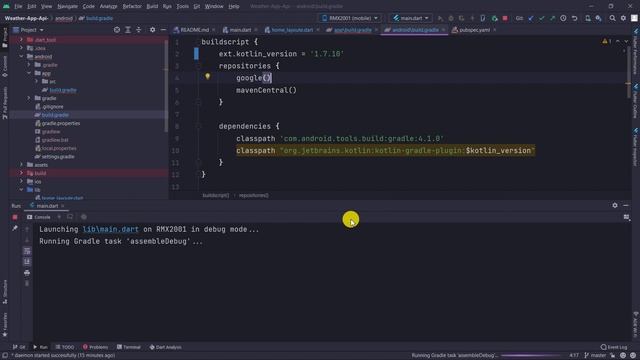
Task: Click the print icon in Run console sidebar
Action: 27,273
